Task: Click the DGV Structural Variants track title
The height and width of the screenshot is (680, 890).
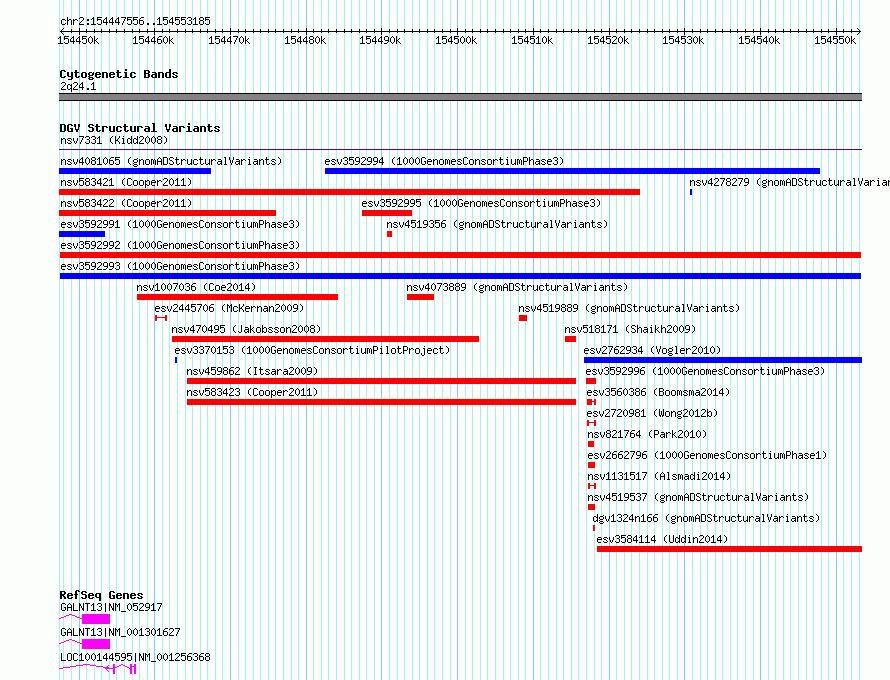Action: 140,128
